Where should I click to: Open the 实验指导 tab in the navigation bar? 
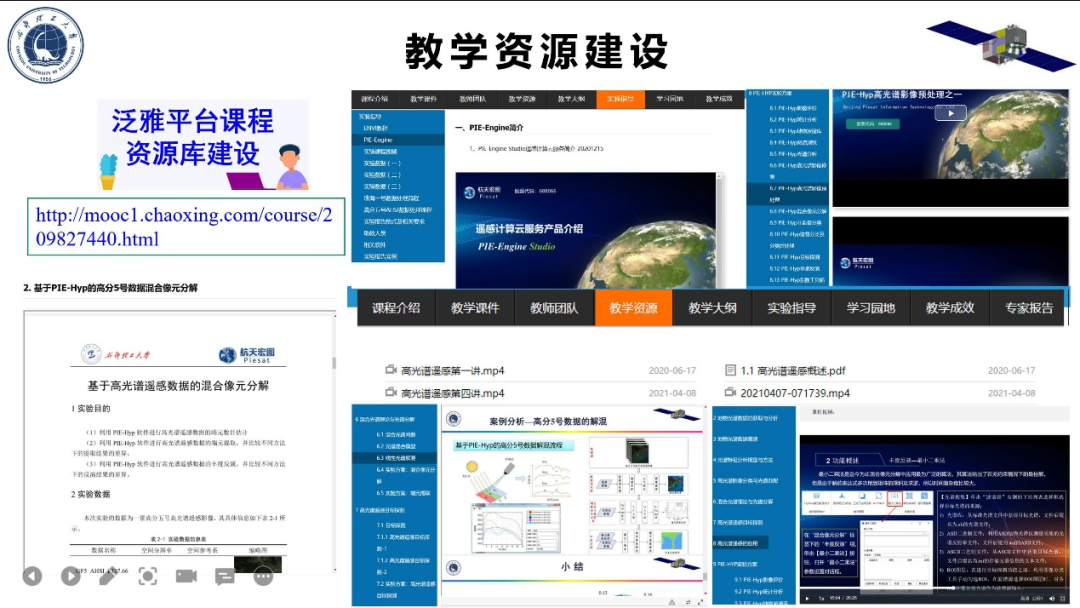pyautogui.click(x=789, y=310)
